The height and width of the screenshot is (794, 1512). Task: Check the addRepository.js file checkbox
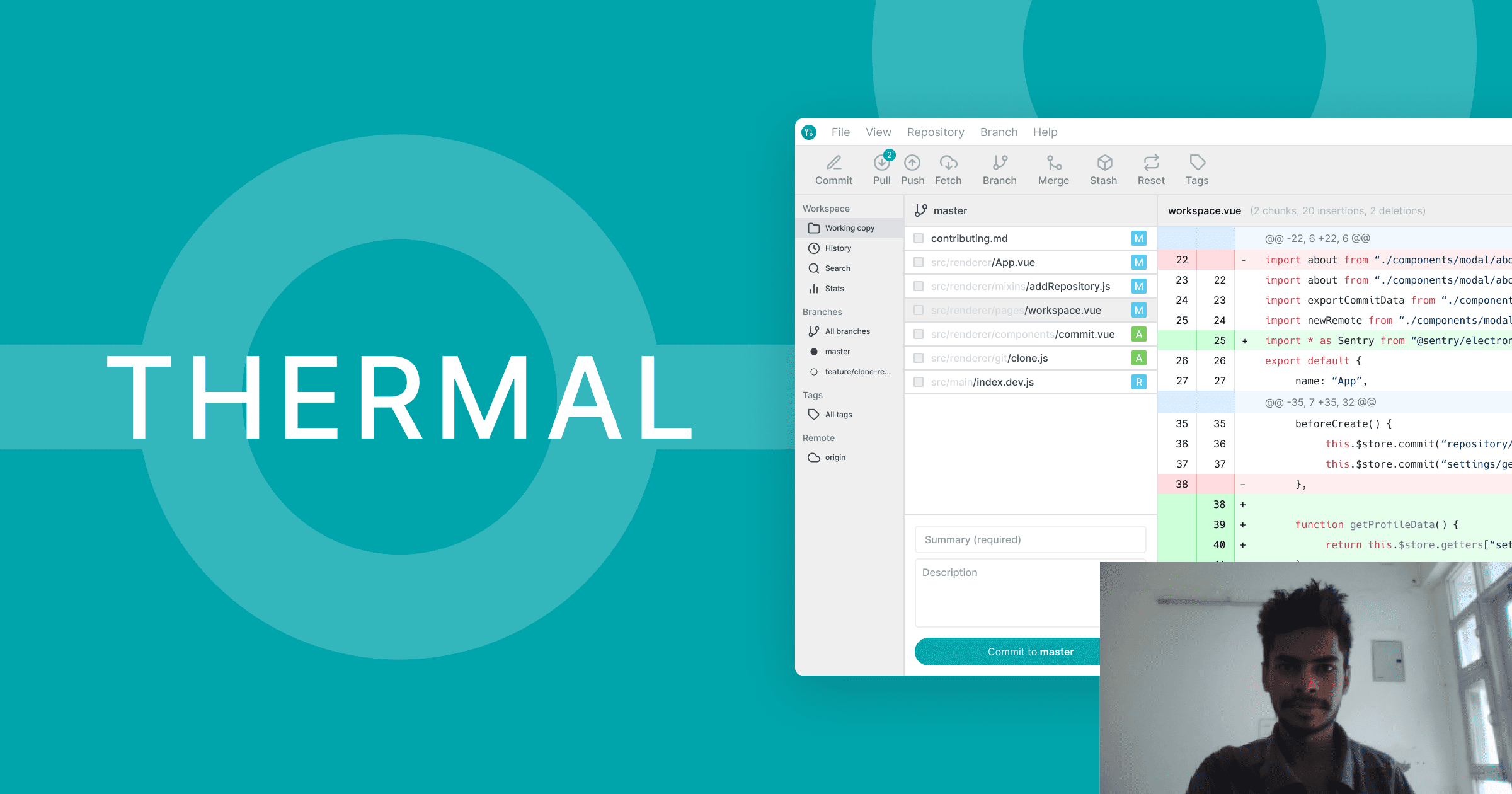919,286
